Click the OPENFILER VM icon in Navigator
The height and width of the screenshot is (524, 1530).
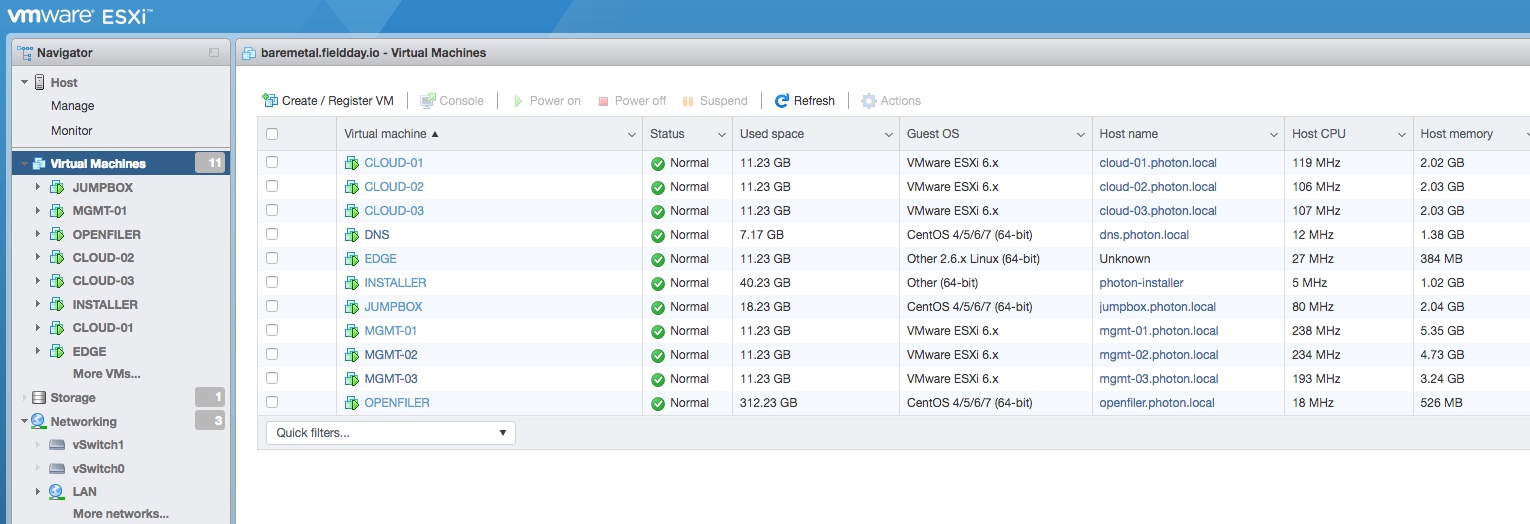[57, 234]
